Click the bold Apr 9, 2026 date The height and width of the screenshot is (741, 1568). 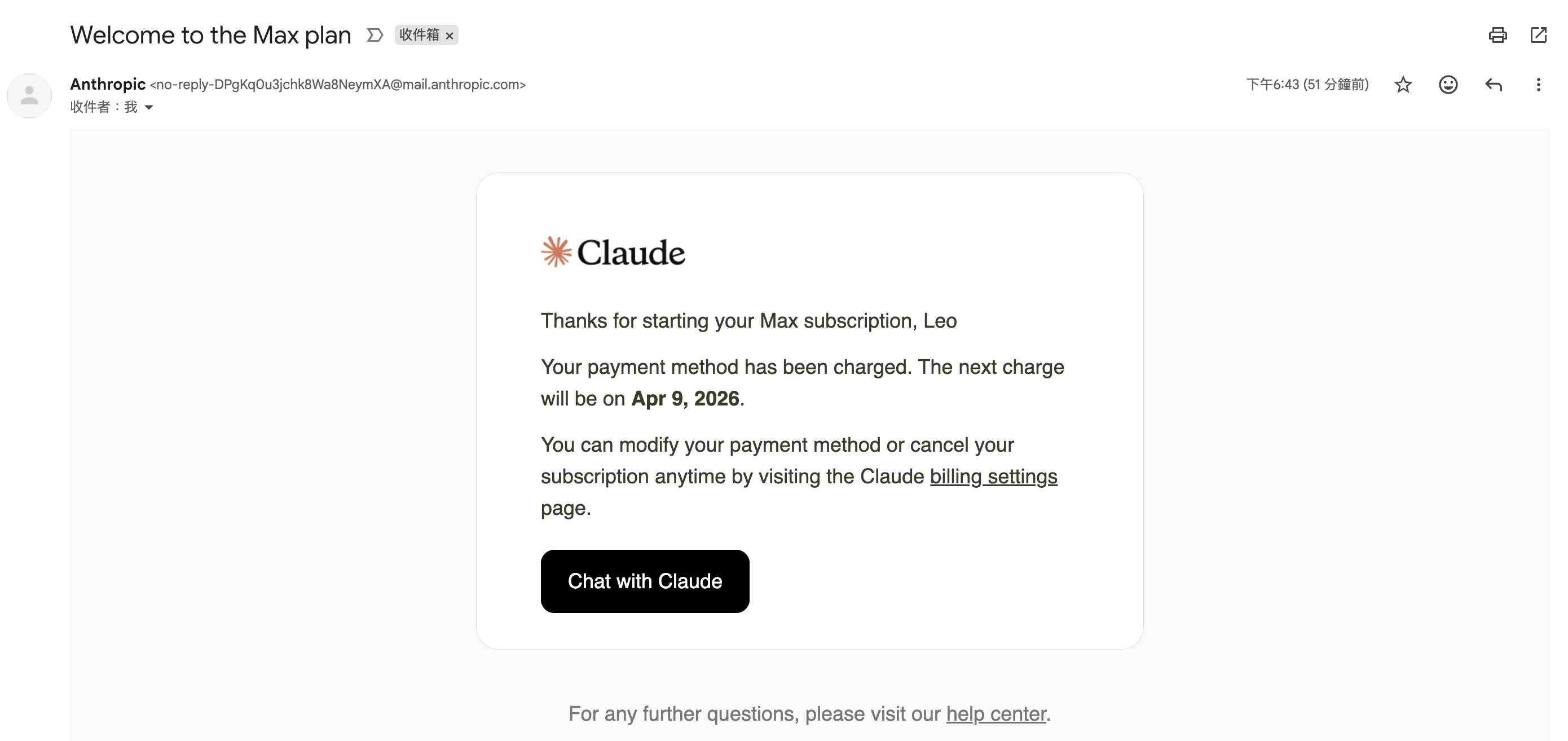pos(685,399)
